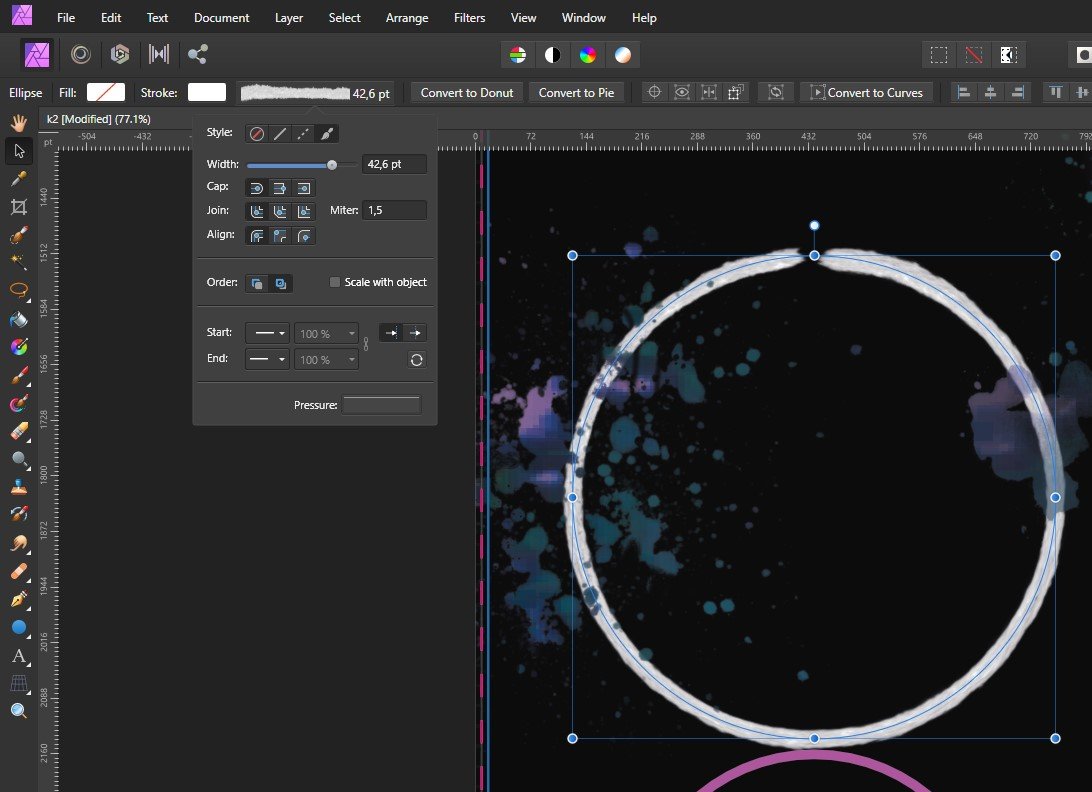Image resolution: width=1092 pixels, height=792 pixels.
Task: Select the Smudge Brush finger tool
Action: coord(19,543)
